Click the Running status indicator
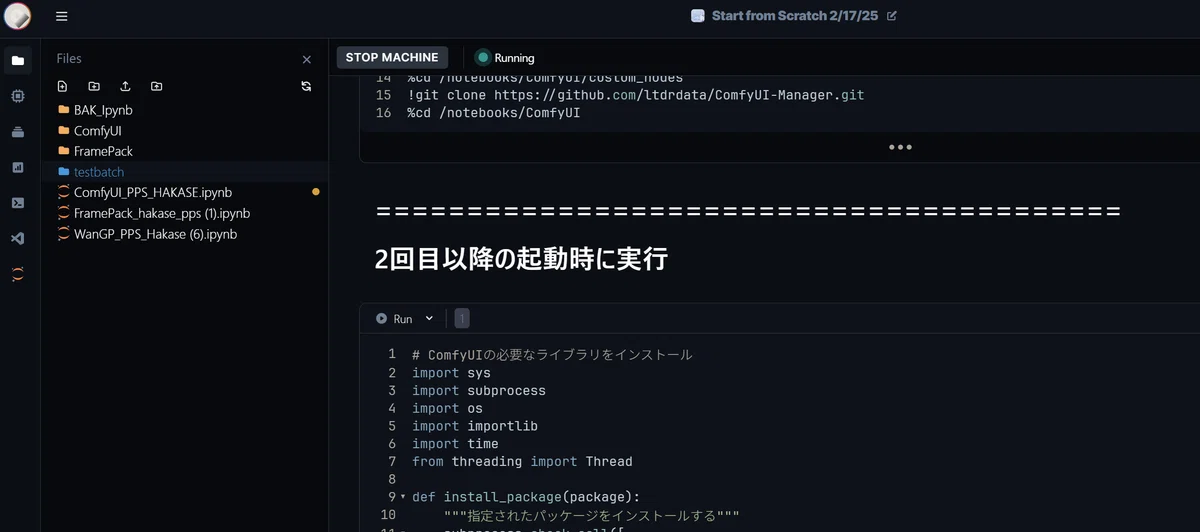 (505, 58)
